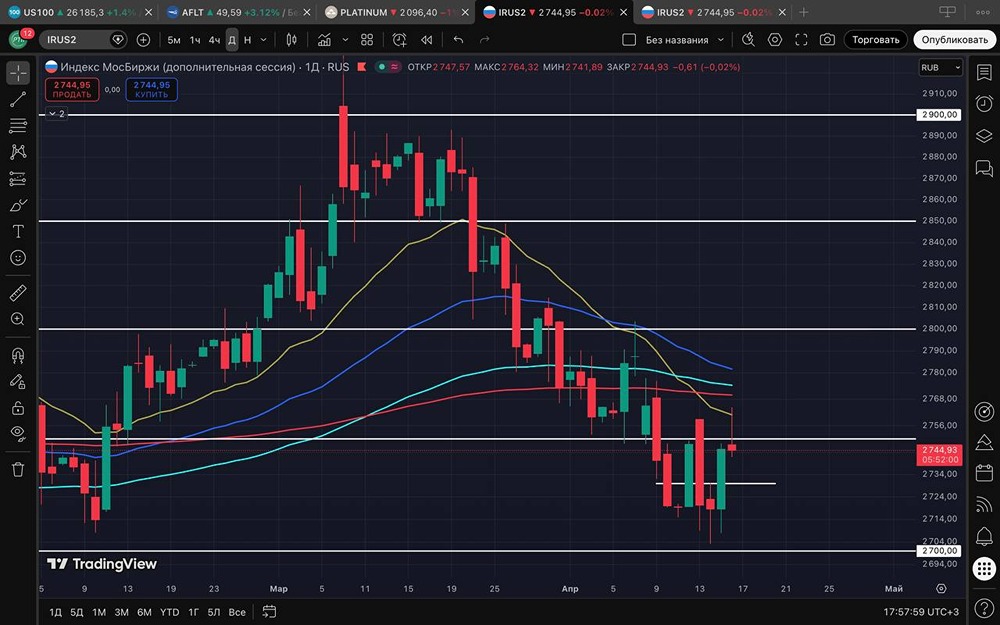Open a new browser tab
Screen dimensions: 1000x625
tap(804, 12)
